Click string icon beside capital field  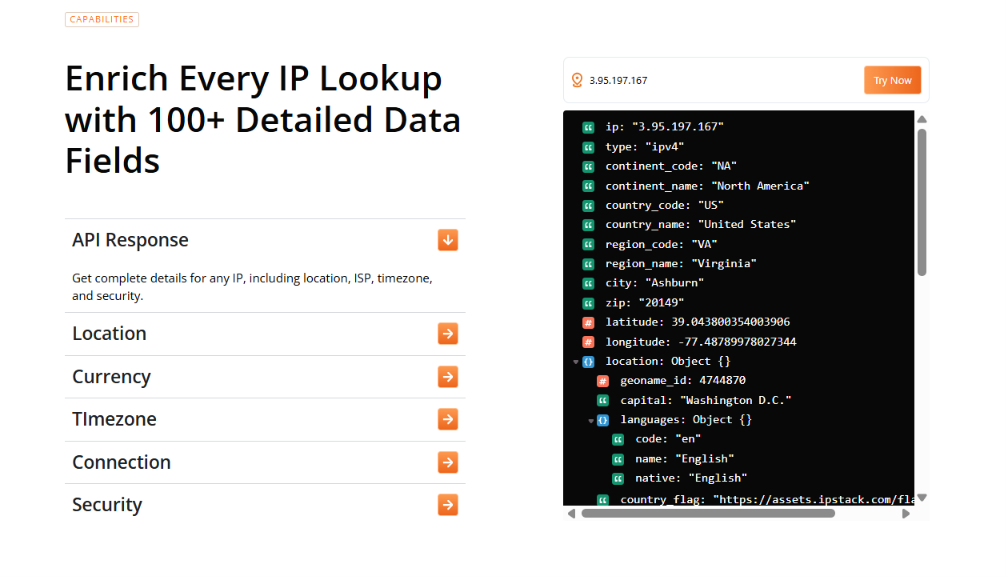[603, 400]
